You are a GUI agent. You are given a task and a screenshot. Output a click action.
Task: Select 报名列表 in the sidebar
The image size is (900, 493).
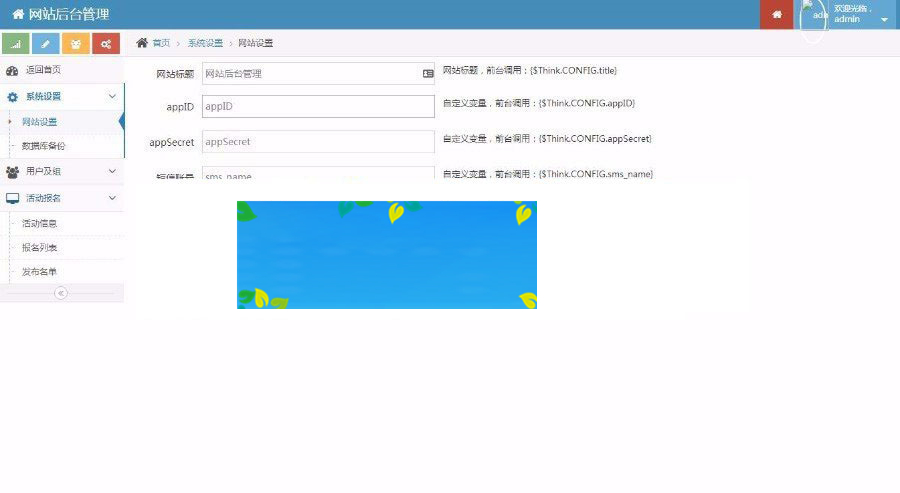40,247
